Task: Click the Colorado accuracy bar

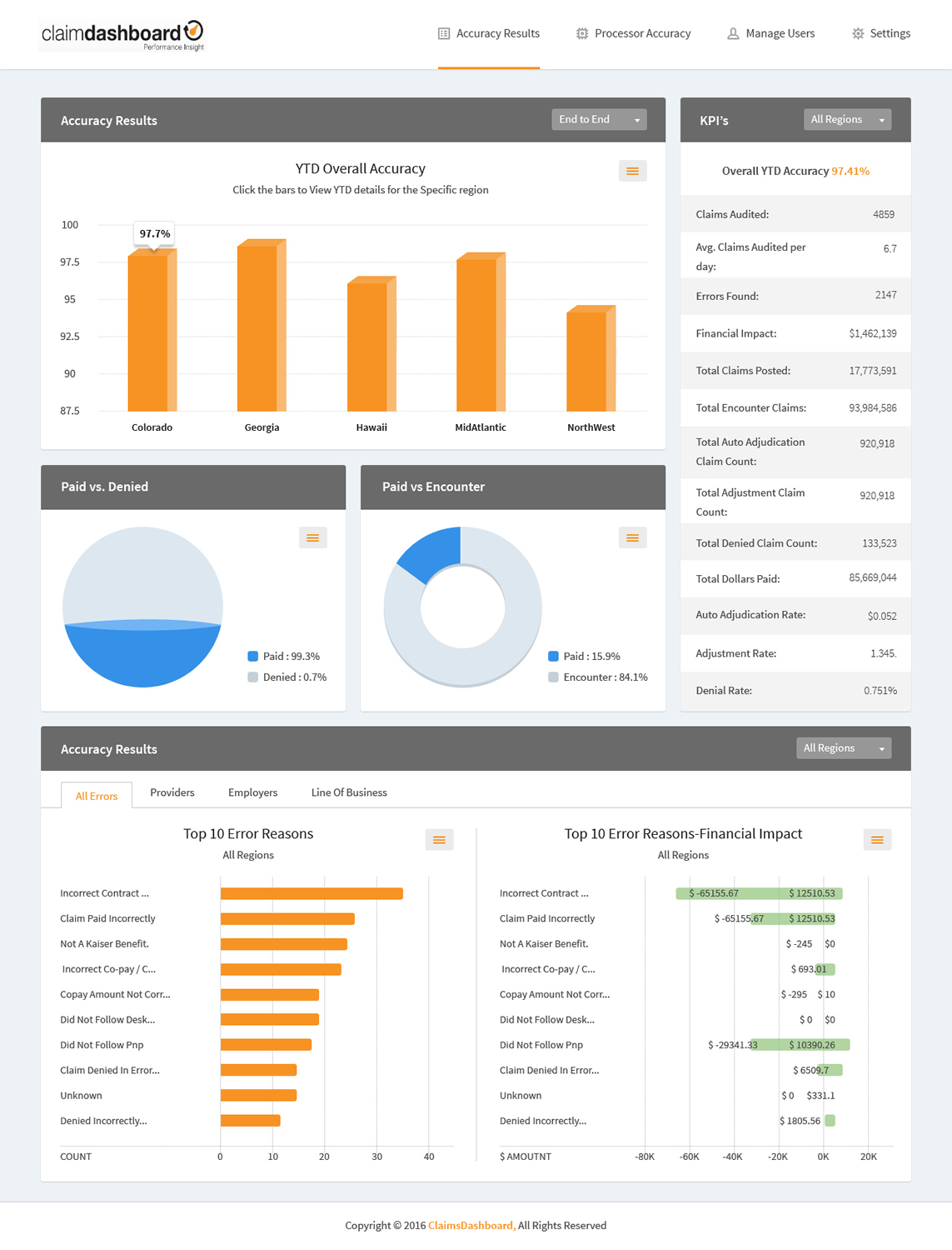Action: point(152,330)
